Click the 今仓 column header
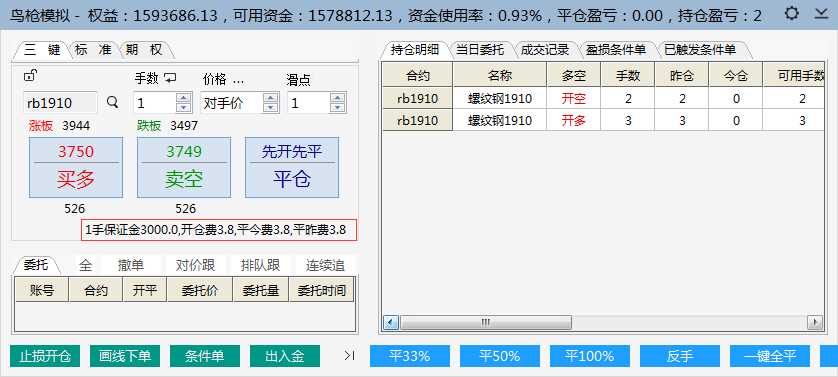The width and height of the screenshot is (838, 377). [736, 76]
